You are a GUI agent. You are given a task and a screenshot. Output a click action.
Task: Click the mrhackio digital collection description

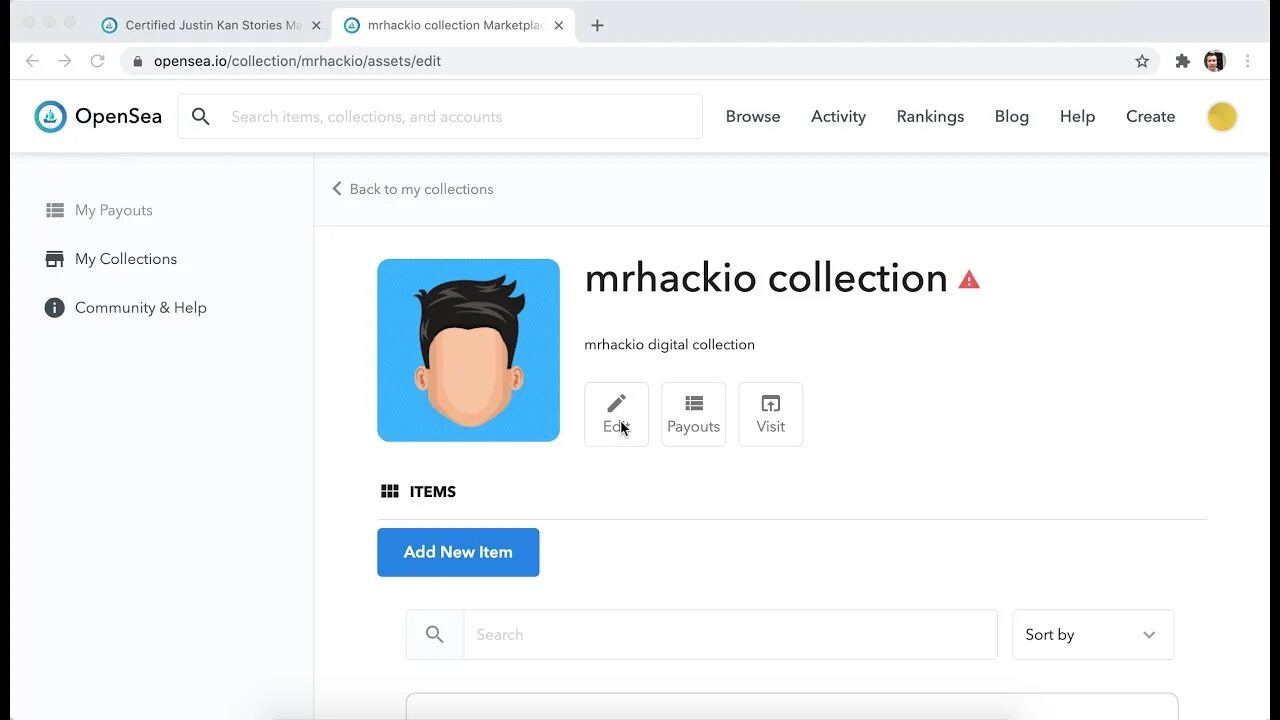(x=670, y=345)
